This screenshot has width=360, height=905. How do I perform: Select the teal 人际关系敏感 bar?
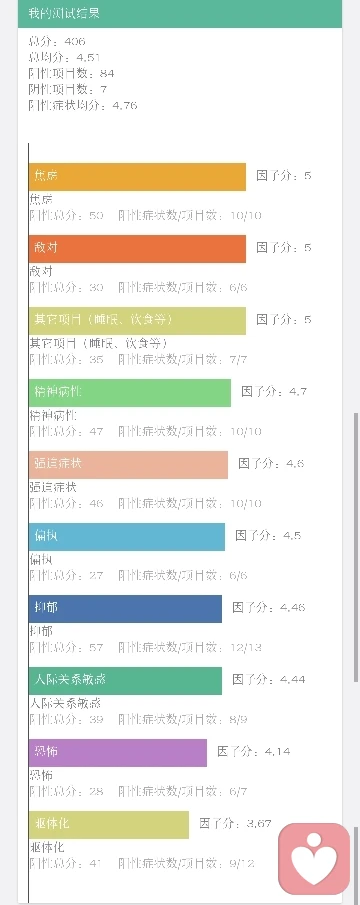[125, 681]
